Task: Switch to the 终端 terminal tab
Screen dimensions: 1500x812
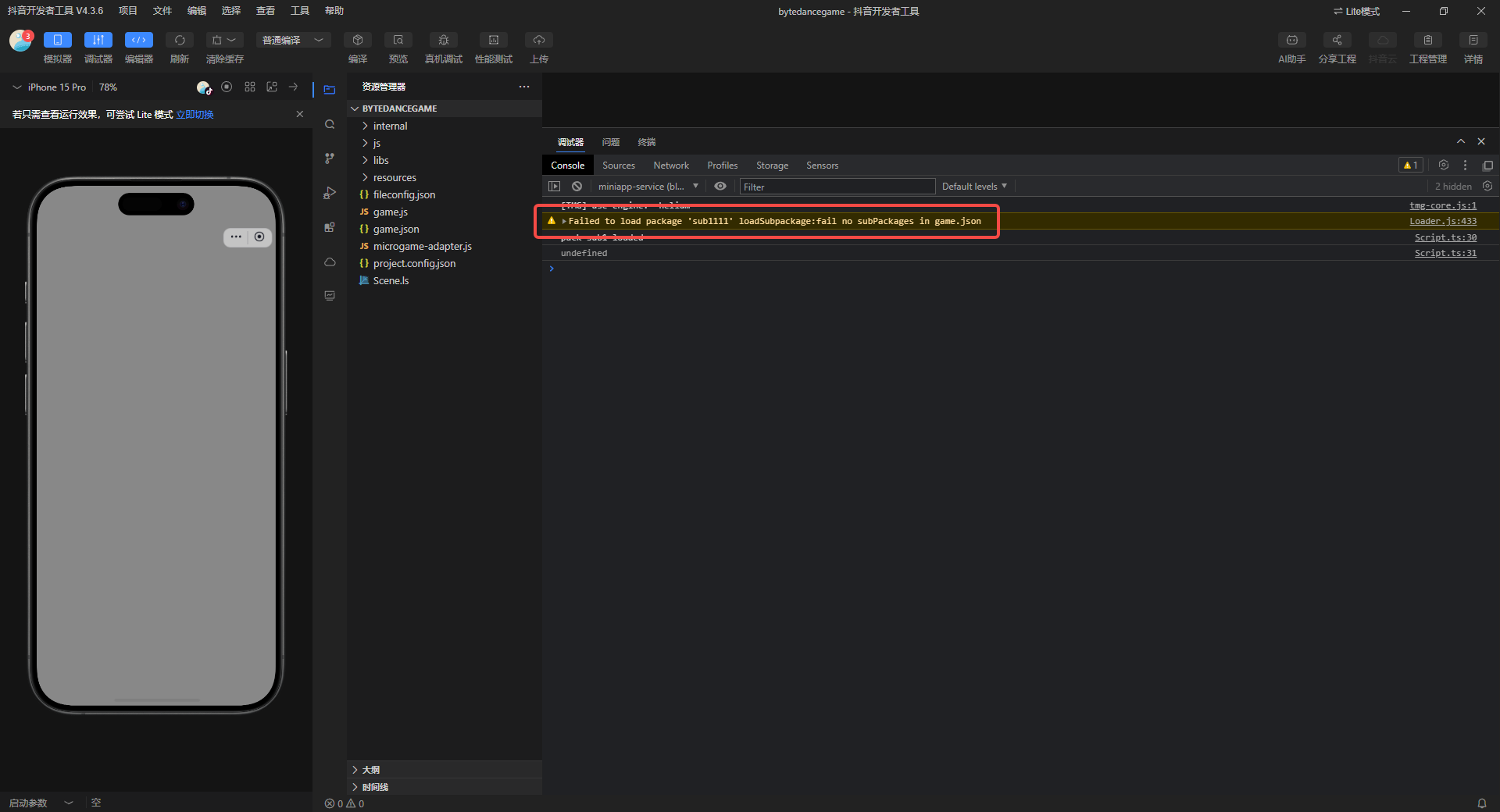Action: pyautogui.click(x=647, y=142)
